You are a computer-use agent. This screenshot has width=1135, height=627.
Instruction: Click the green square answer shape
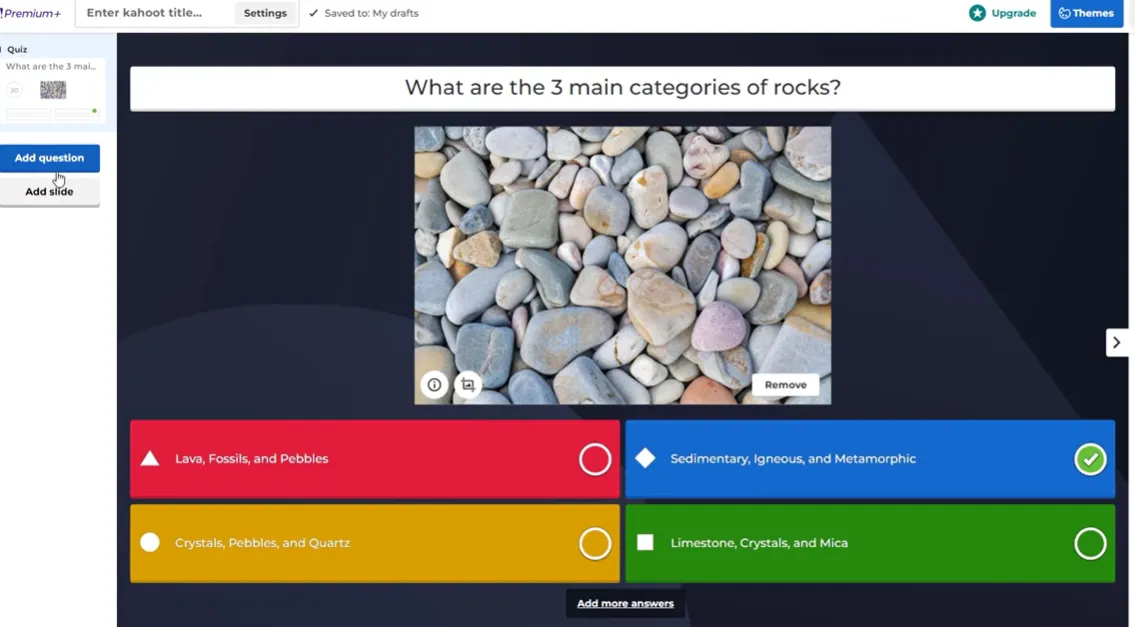point(645,542)
